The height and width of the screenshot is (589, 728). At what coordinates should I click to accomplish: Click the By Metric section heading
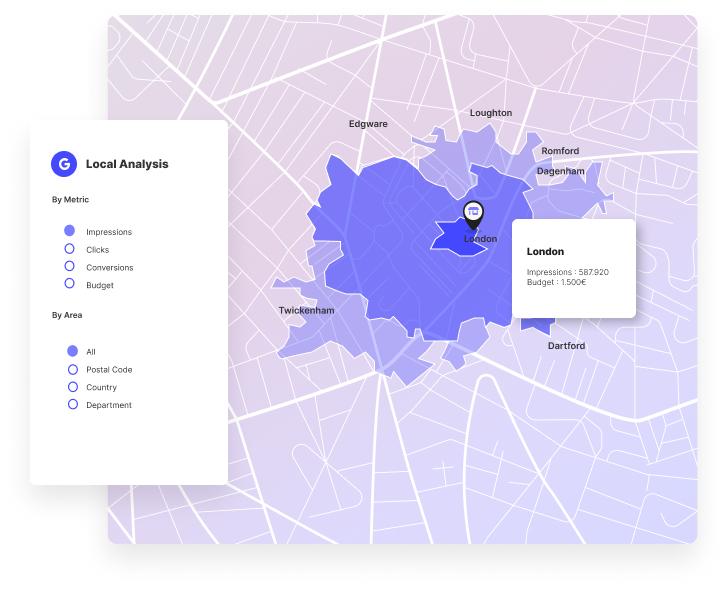tap(70, 200)
